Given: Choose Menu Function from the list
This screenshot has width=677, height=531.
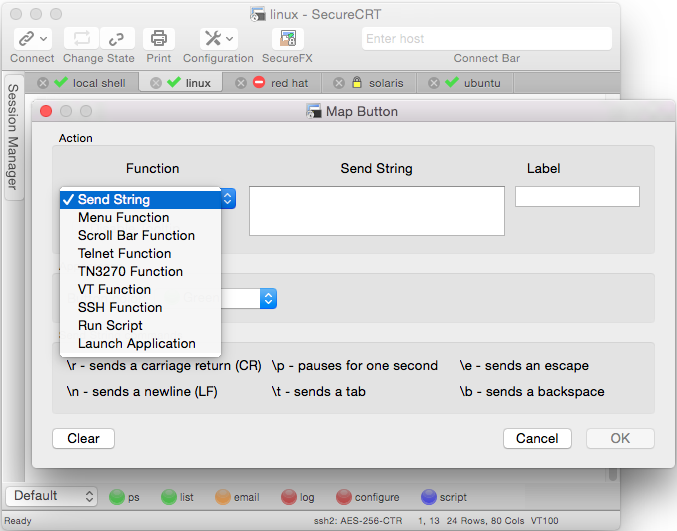Looking at the screenshot, I should (x=140, y=218).
